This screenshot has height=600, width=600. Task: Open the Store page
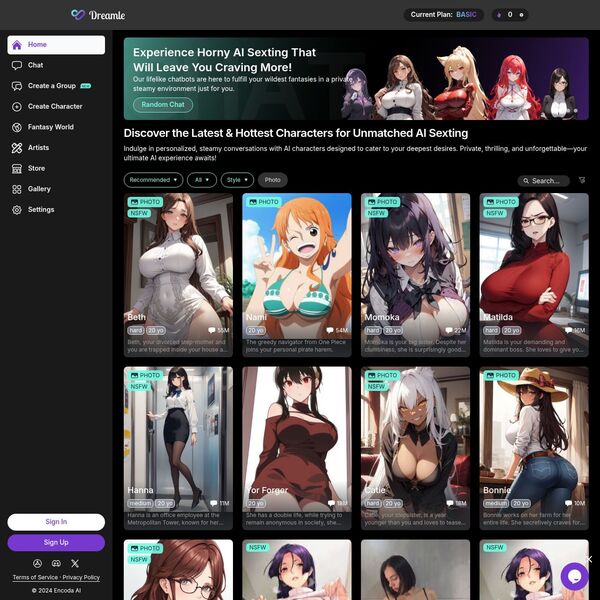pyautogui.click(x=56, y=169)
